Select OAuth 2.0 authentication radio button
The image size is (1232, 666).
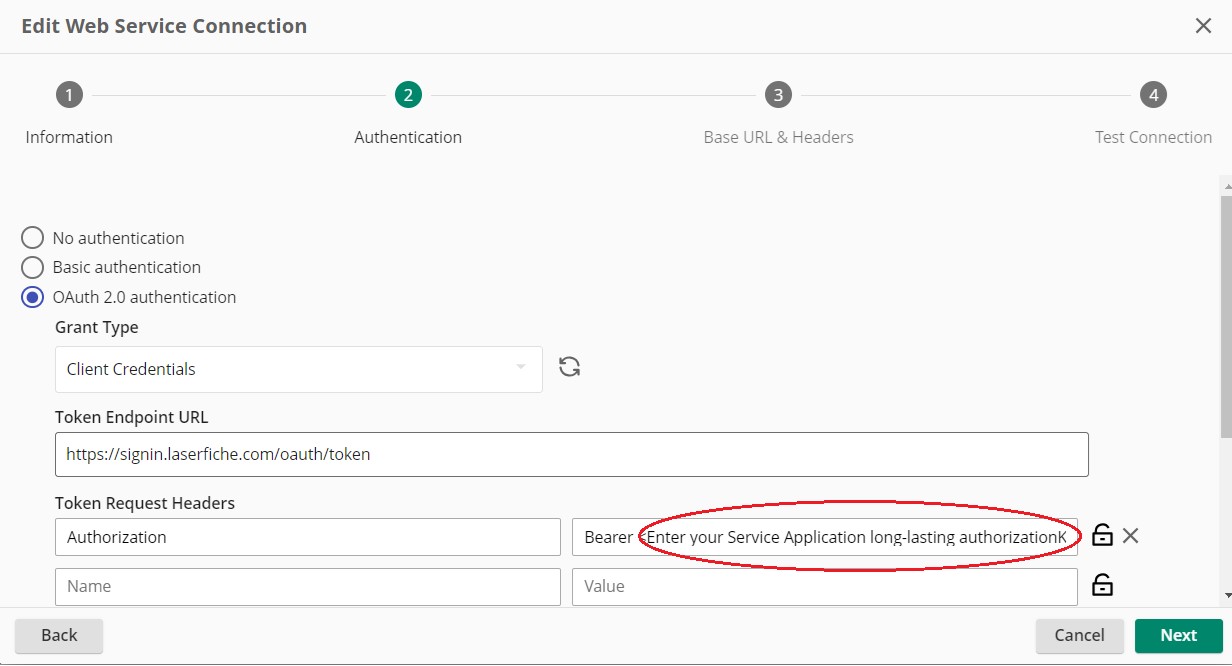click(x=33, y=297)
